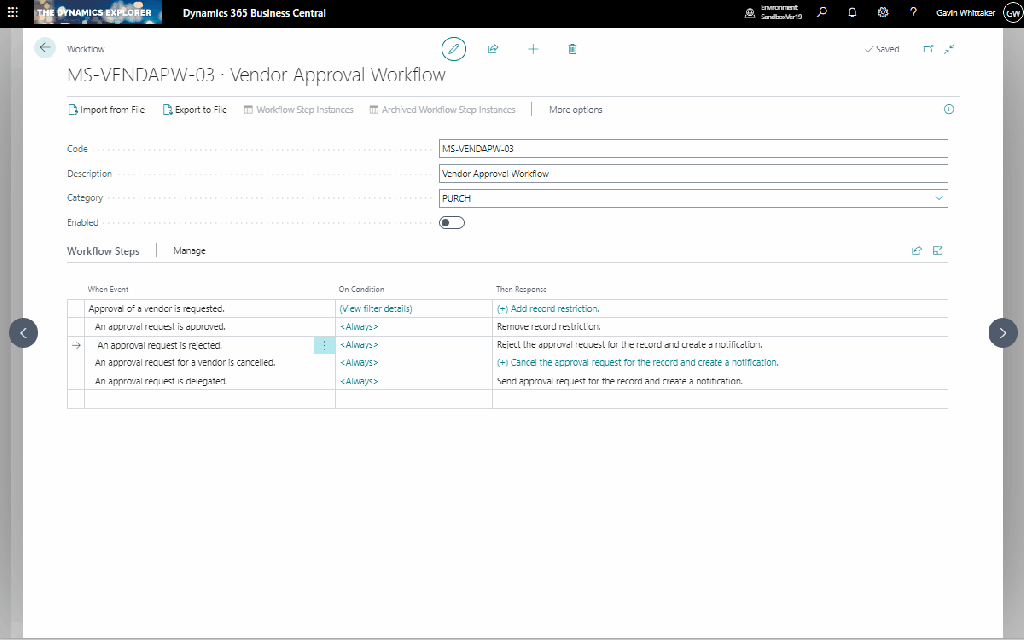Select the row marker for rejected request line
Image resolution: width=1024 pixels, height=640 pixels.
(76, 344)
